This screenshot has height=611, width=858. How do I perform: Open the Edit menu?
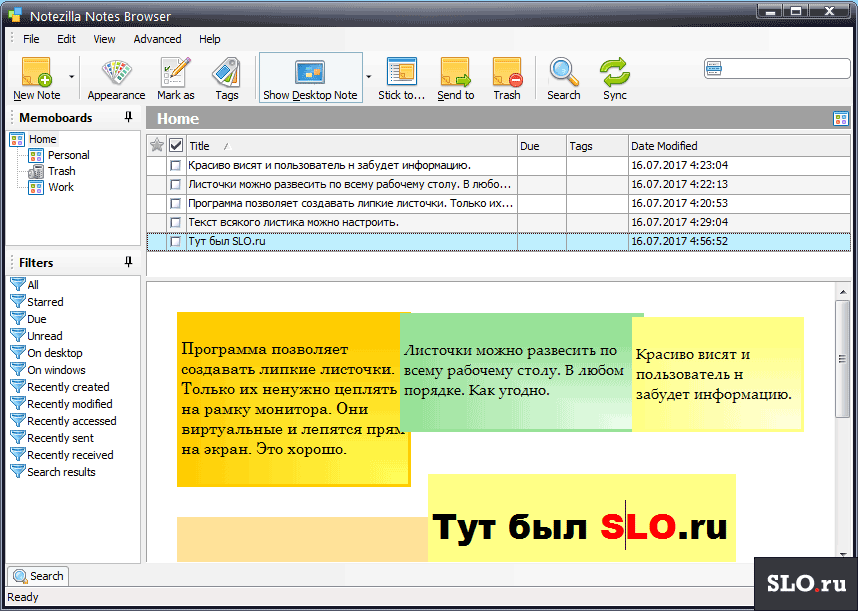pyautogui.click(x=66, y=39)
